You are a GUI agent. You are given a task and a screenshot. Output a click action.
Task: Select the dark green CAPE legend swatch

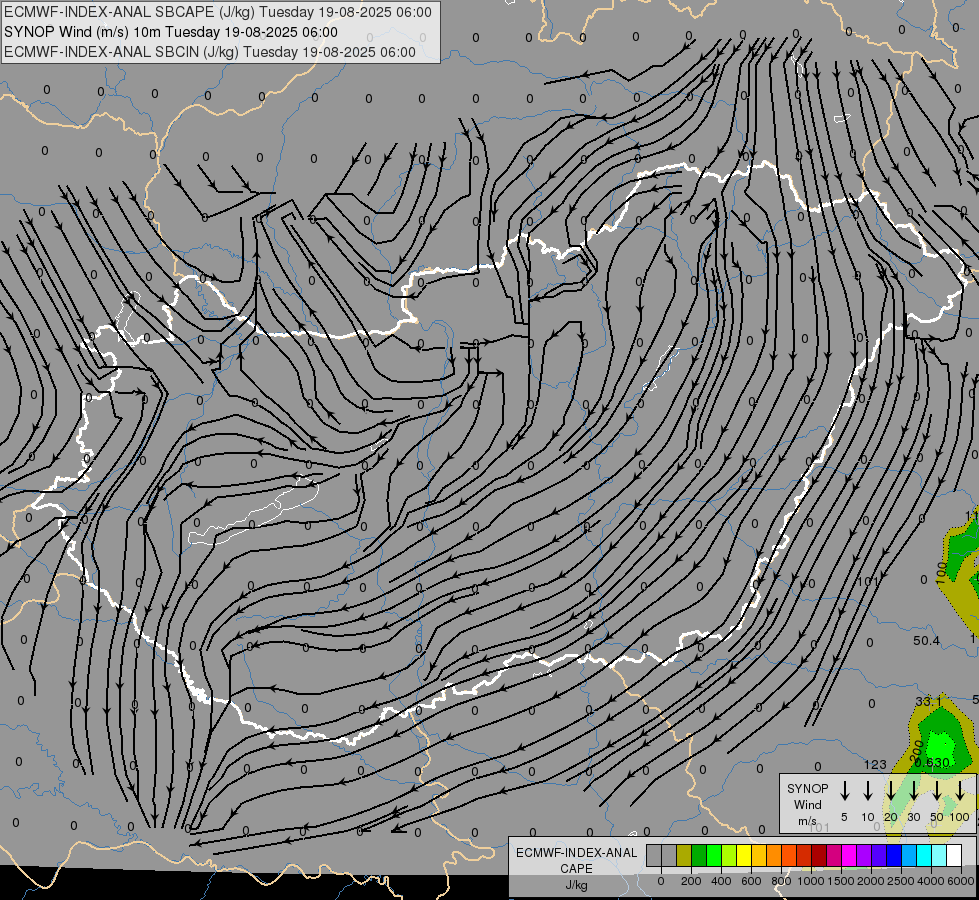coord(699,855)
